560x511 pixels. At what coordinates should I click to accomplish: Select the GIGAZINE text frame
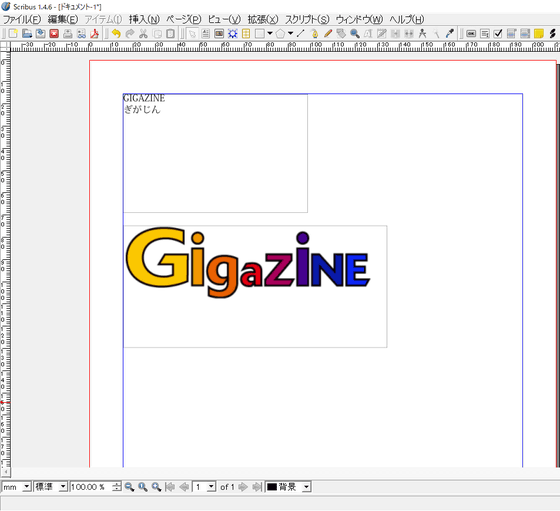click(x=215, y=153)
